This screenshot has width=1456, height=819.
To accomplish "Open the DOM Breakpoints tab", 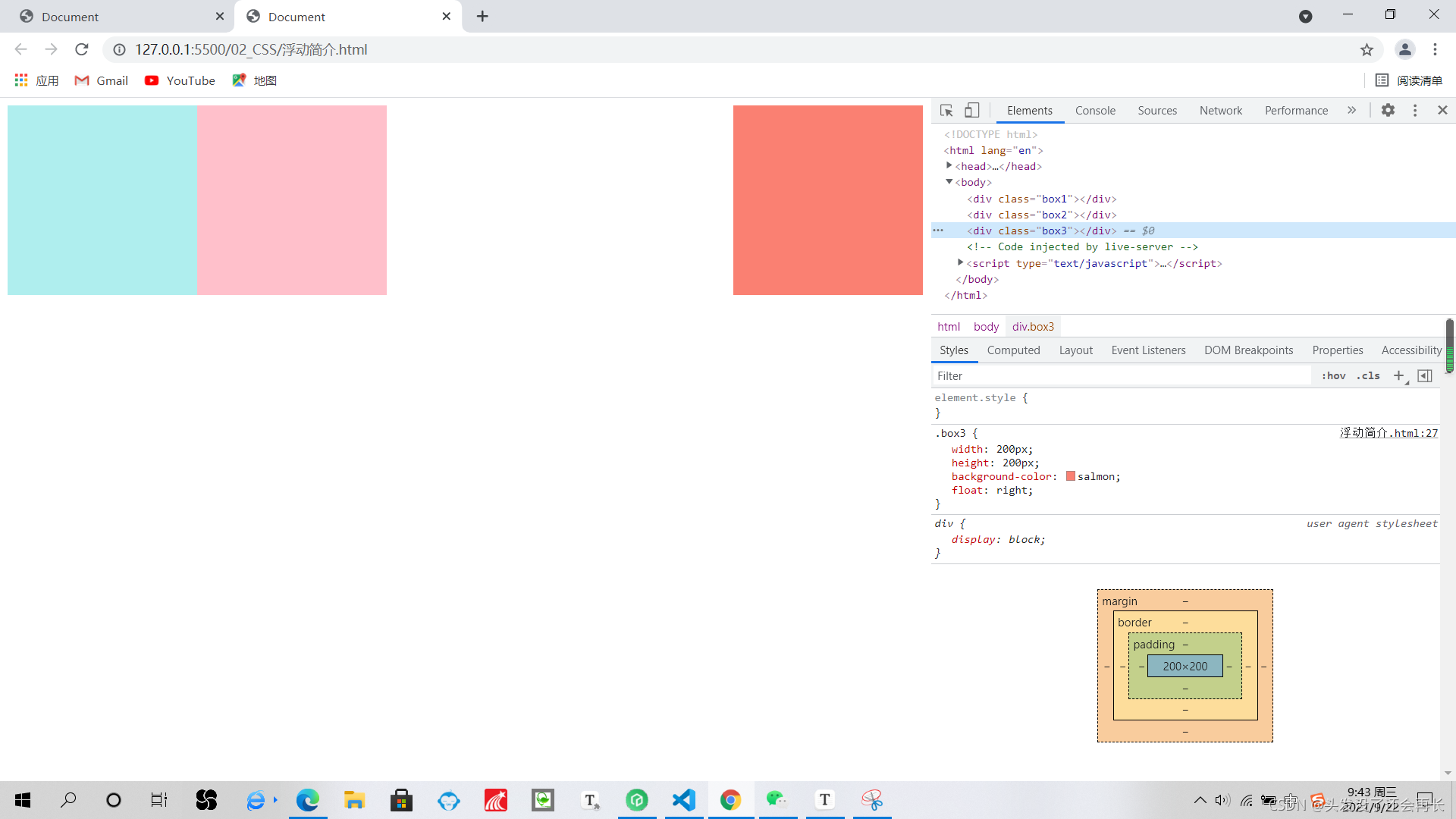I will 1248,350.
